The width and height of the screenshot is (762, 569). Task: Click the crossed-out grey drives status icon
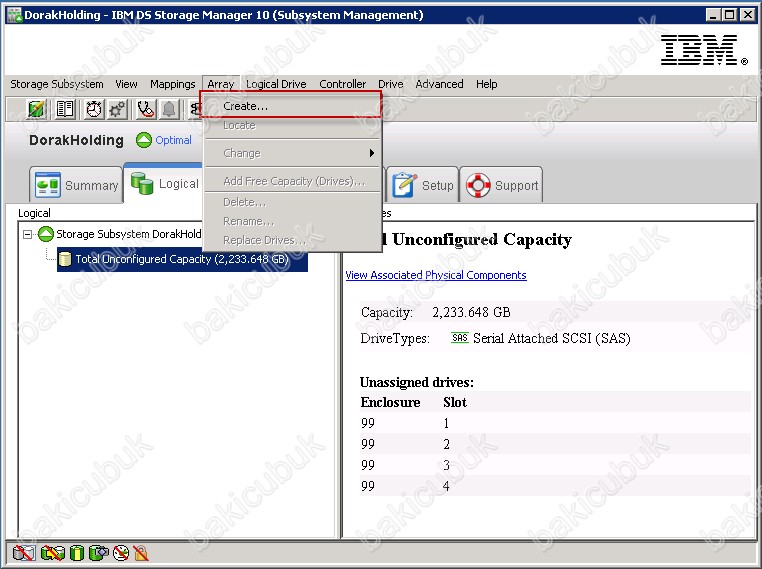coord(24,552)
